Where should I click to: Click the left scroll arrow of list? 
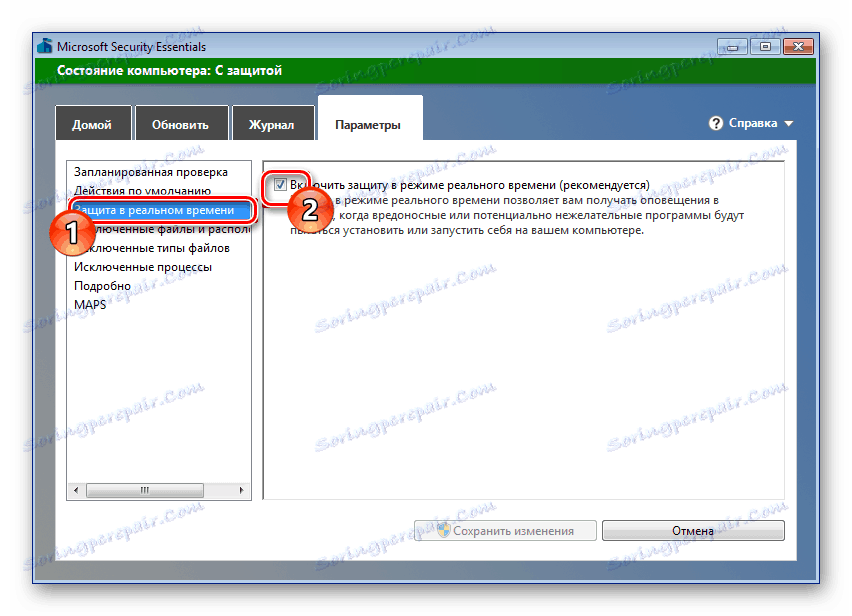point(76,490)
